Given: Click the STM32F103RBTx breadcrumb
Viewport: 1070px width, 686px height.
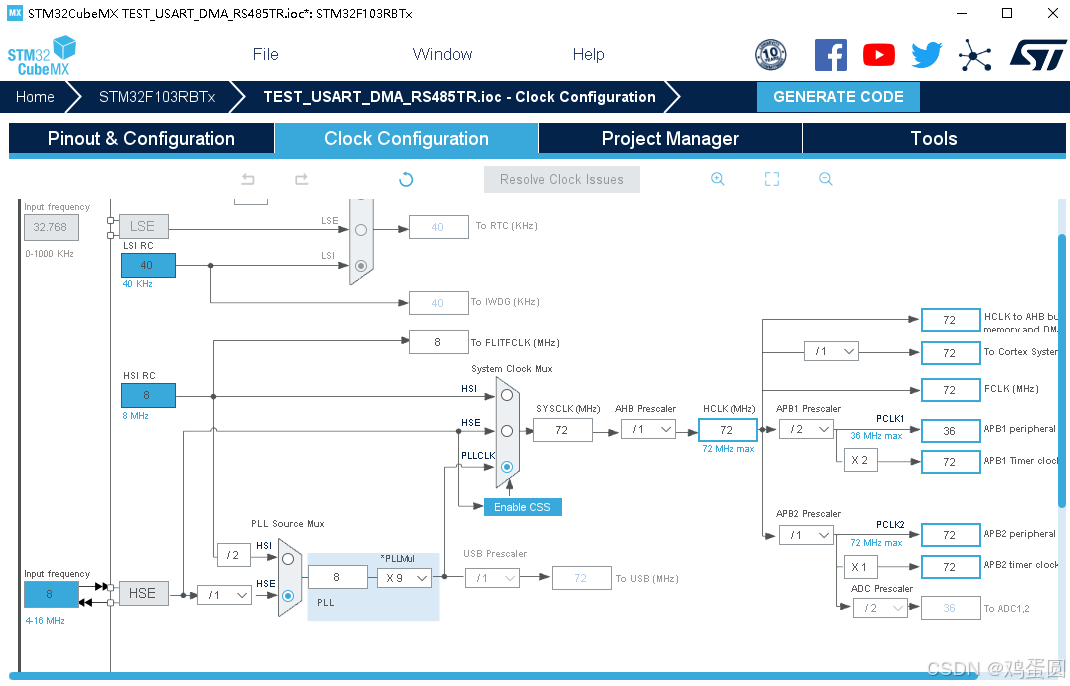Looking at the screenshot, I should click(157, 97).
